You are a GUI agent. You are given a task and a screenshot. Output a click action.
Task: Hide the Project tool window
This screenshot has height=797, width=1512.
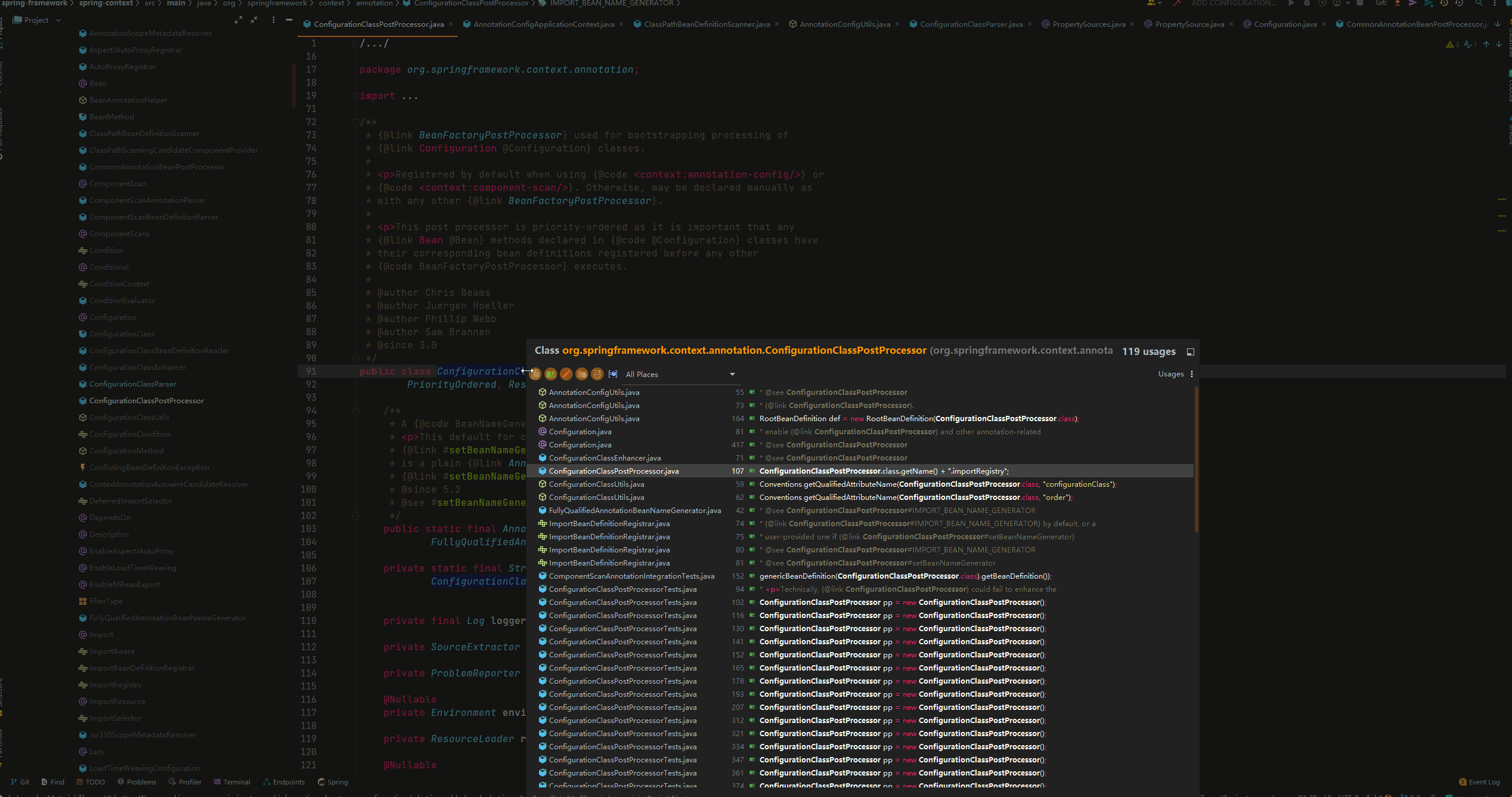[289, 20]
